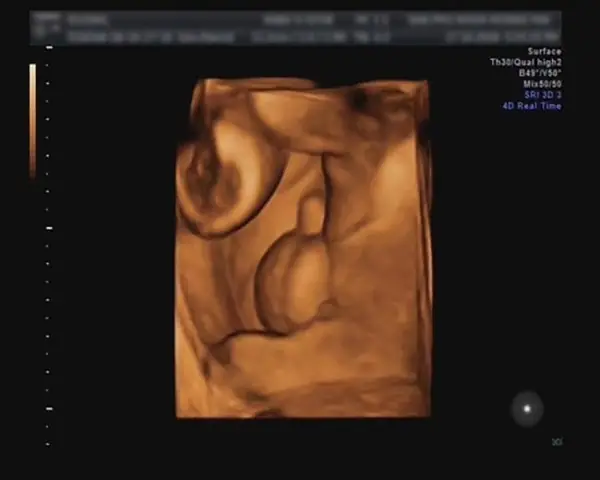Select the 'Surface' render mode label
Viewport: 600px width, 480px height.
click(545, 51)
